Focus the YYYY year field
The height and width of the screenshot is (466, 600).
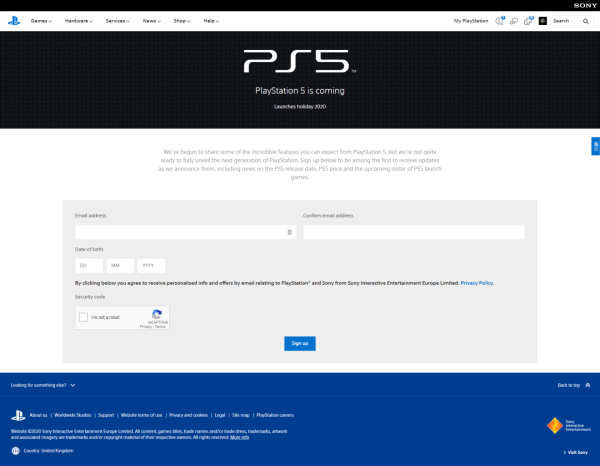[152, 266]
